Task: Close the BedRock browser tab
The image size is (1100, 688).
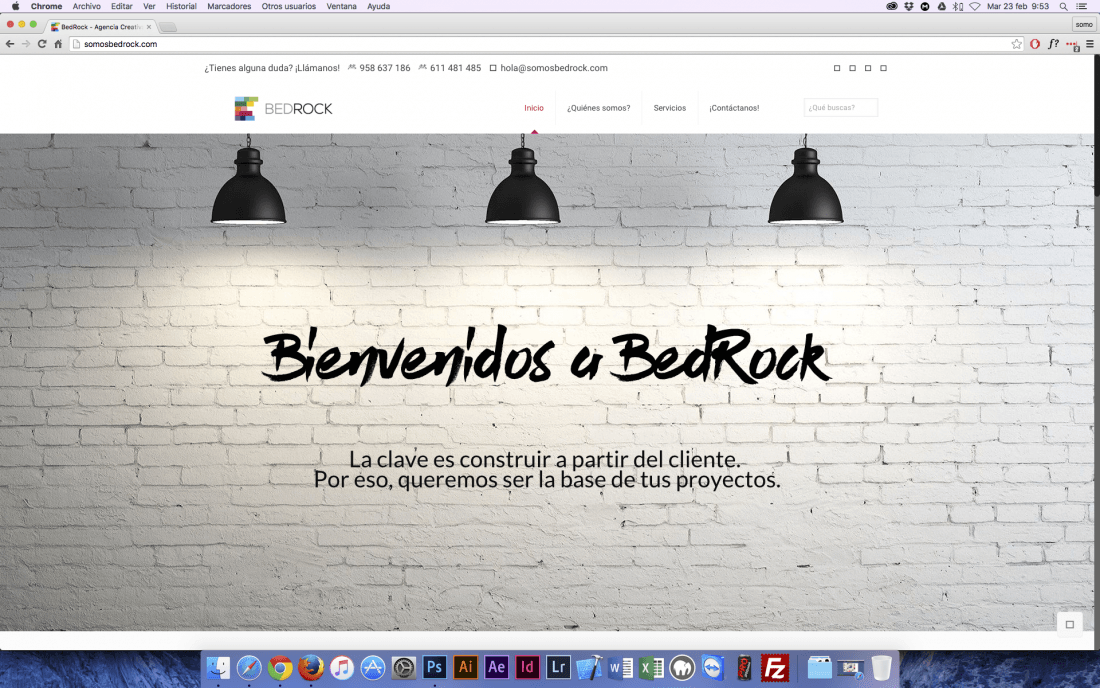Action: click(x=149, y=27)
